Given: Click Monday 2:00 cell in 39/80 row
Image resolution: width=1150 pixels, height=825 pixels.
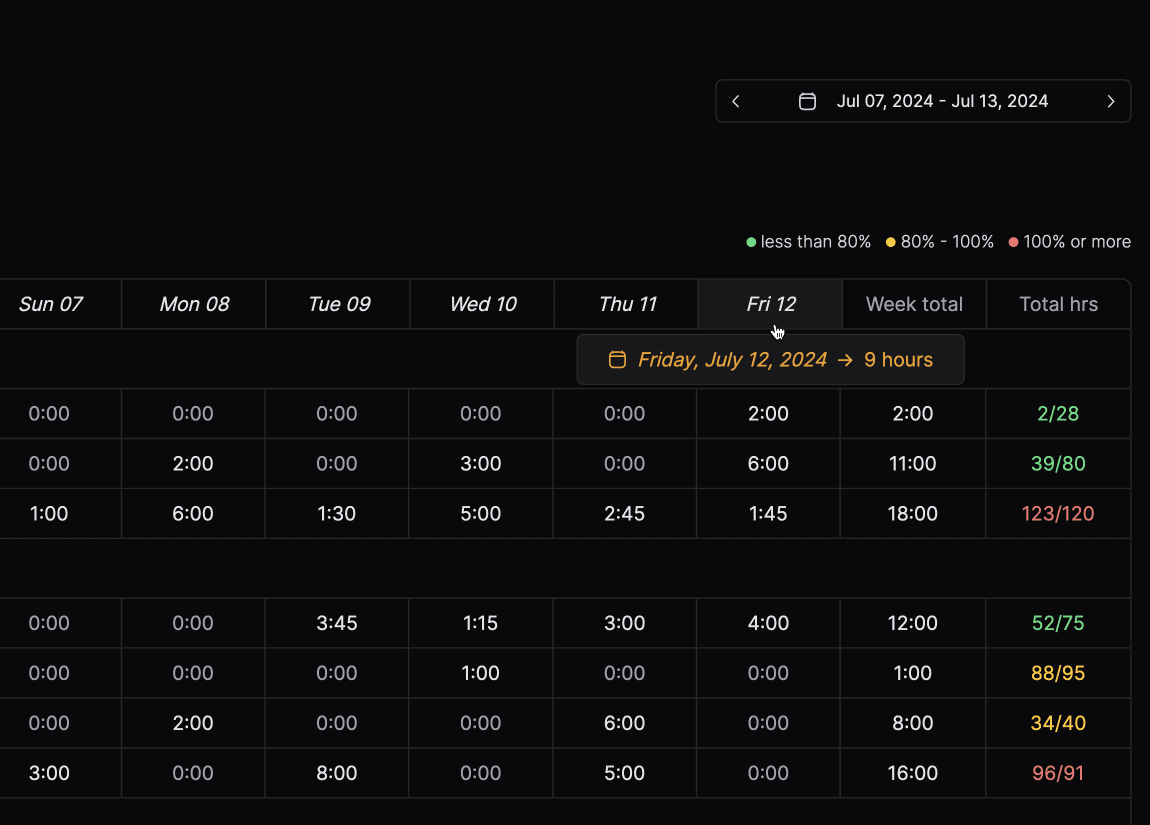Looking at the screenshot, I should 193,463.
